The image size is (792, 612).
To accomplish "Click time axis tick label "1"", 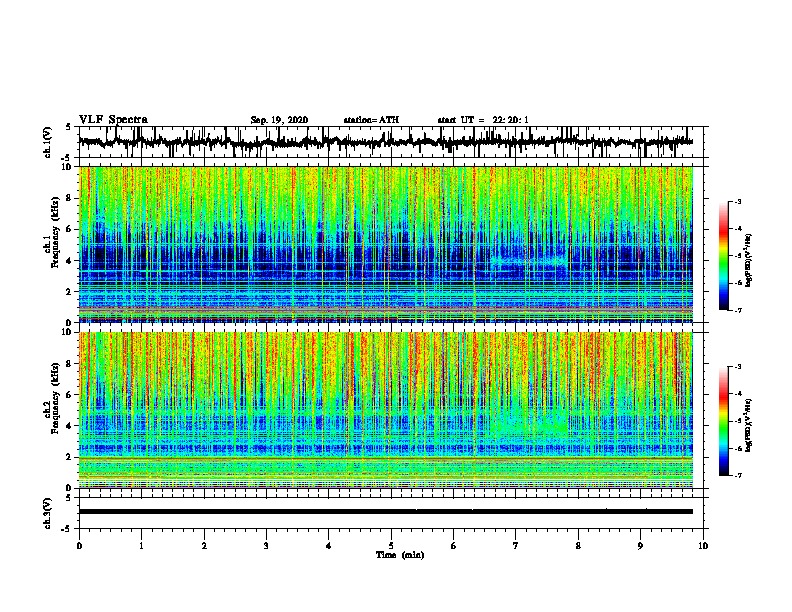I will (x=141, y=546).
